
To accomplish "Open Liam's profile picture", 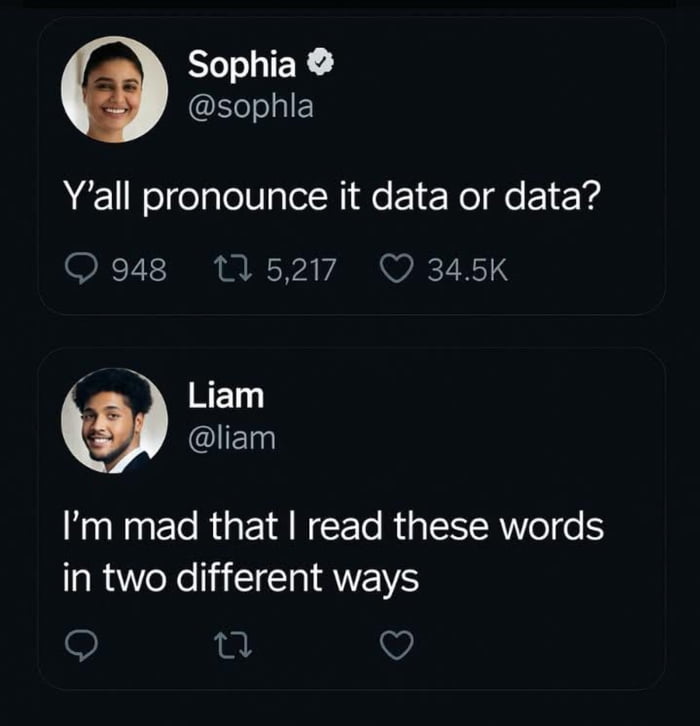I will tap(113, 419).
